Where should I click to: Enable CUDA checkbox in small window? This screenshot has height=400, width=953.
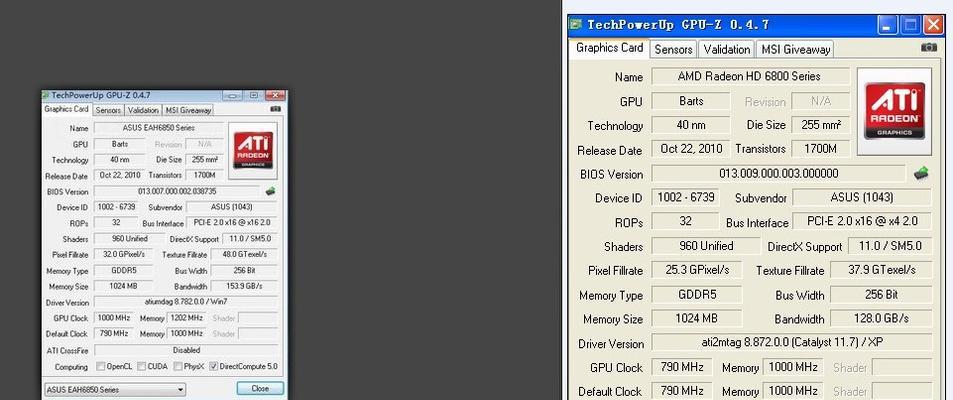coord(141,366)
